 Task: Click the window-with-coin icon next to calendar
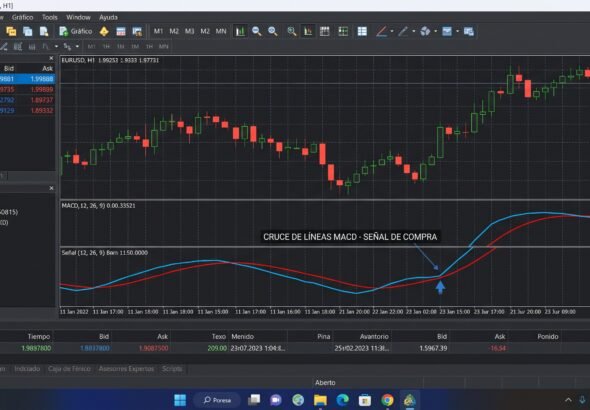tap(137, 31)
